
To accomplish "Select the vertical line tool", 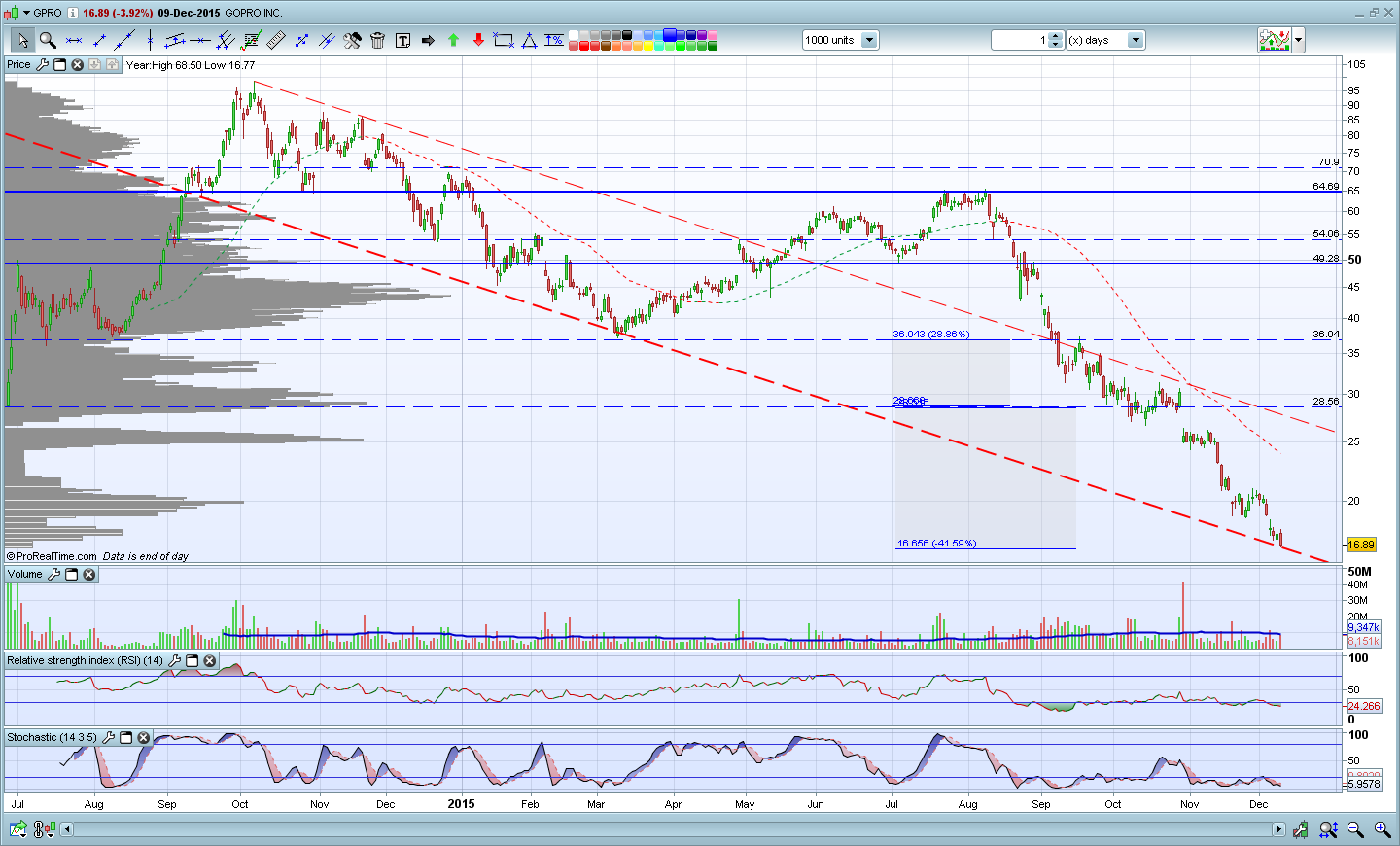I will coord(150,40).
